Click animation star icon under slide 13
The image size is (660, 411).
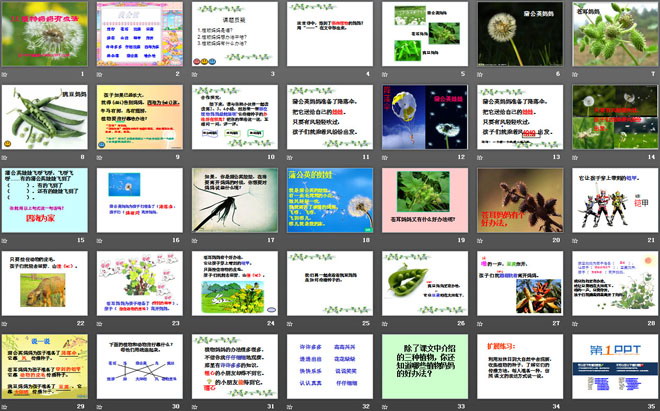coord(480,157)
